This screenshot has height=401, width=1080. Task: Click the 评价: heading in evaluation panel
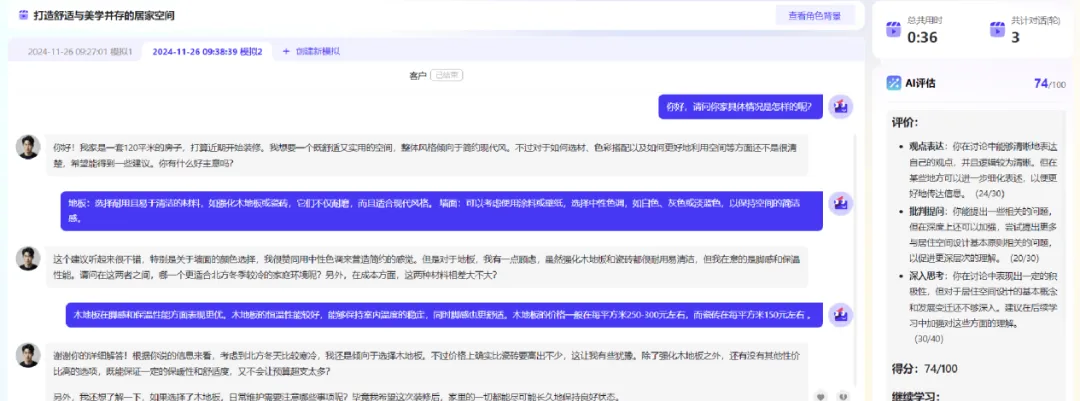click(x=905, y=123)
